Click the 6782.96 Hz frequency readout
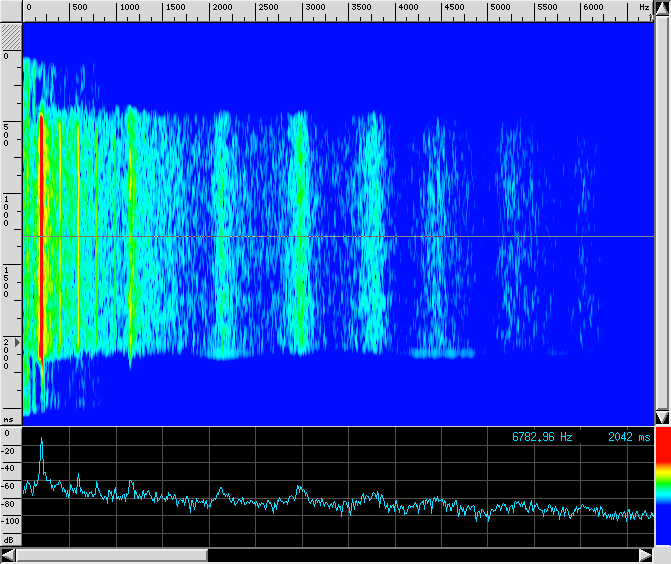This screenshot has width=671, height=564. (x=542, y=437)
